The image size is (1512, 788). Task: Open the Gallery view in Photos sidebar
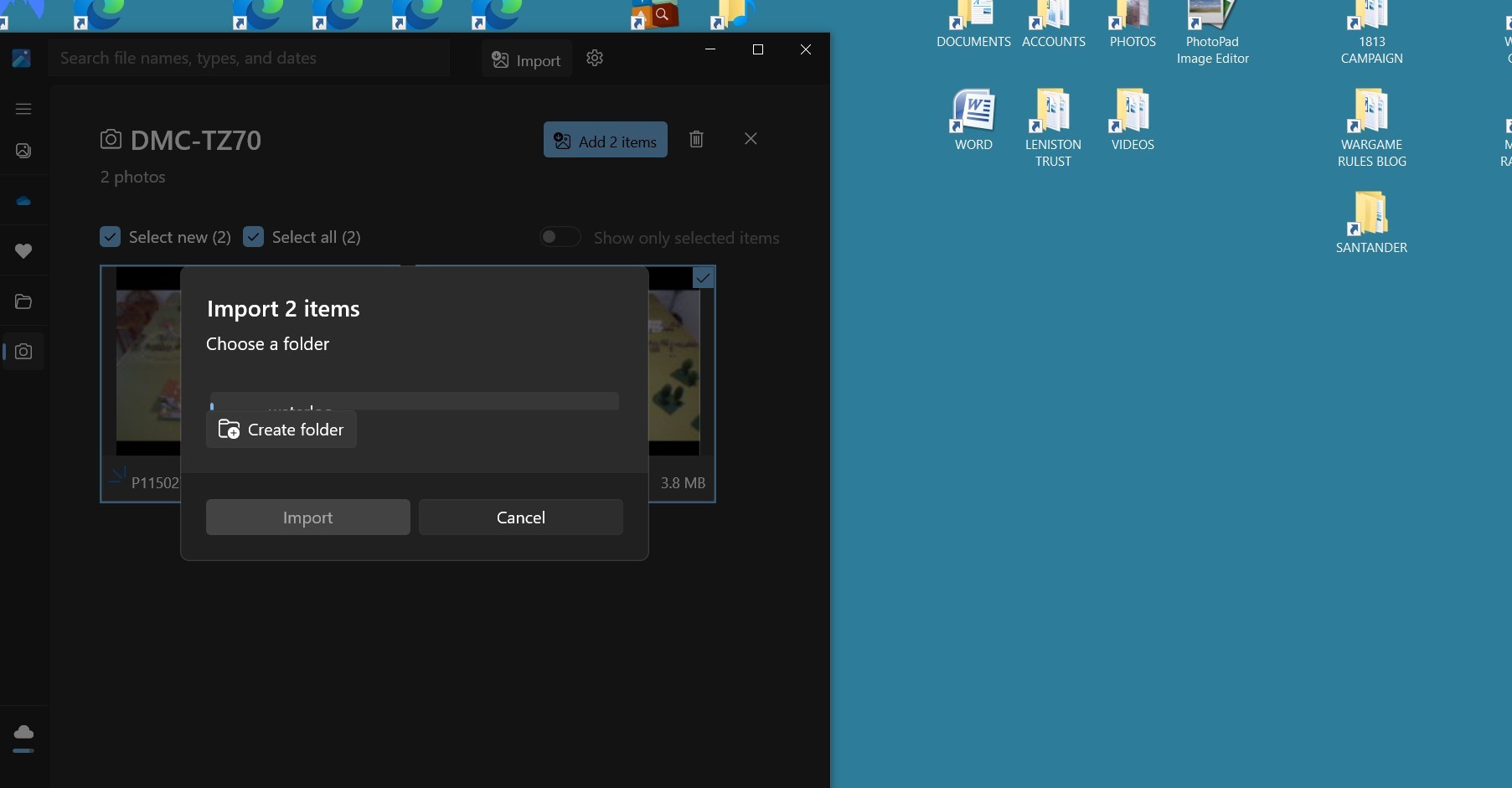coord(23,151)
